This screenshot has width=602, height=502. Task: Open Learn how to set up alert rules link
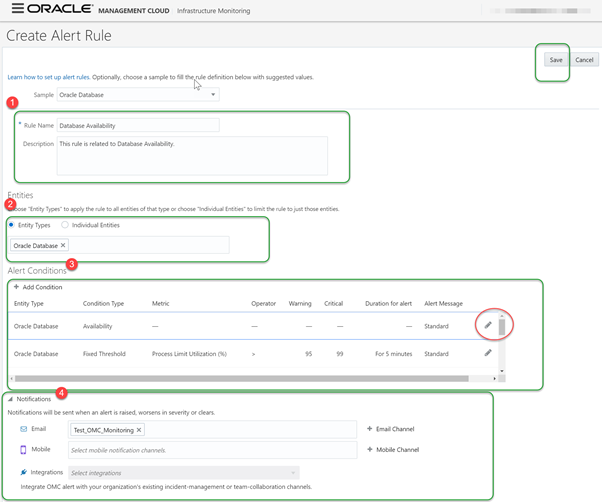48,77
